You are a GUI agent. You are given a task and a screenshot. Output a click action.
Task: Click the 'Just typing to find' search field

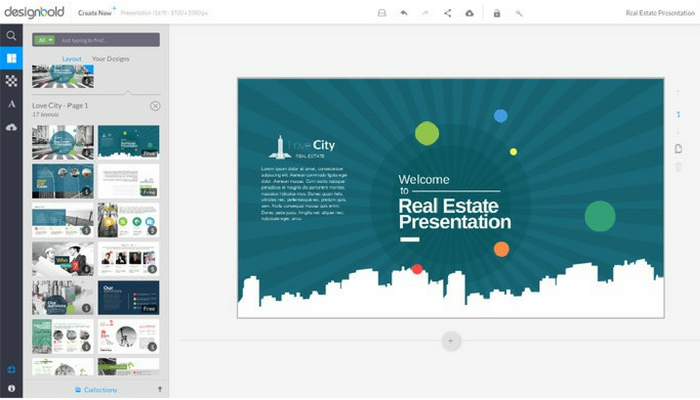[107, 40]
